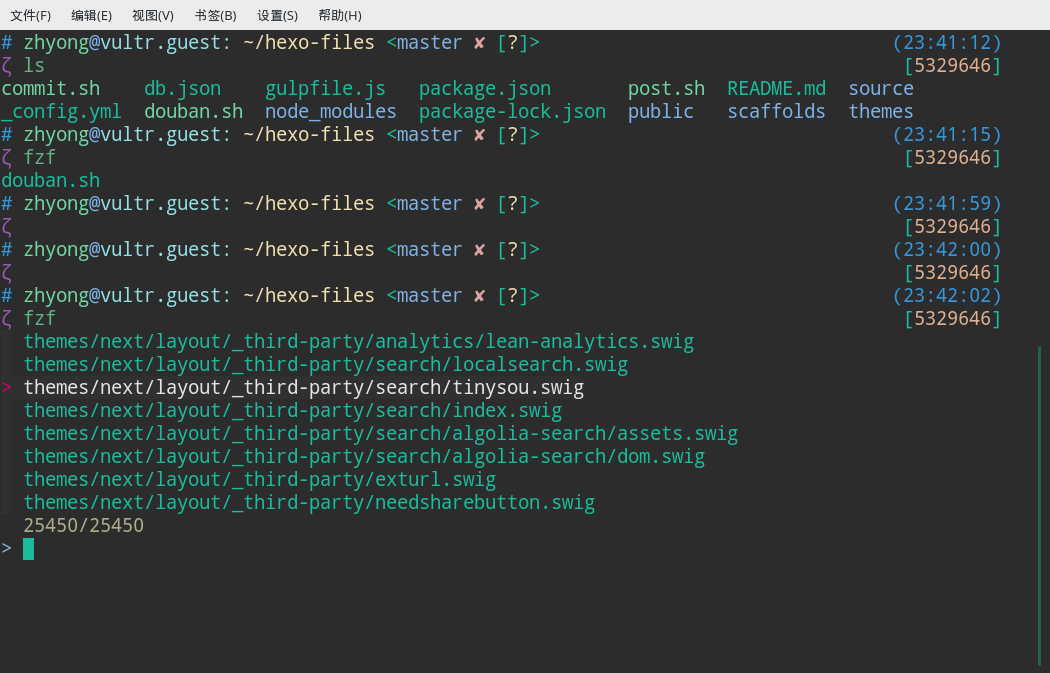Click the douban.sh output text

(x=51, y=180)
